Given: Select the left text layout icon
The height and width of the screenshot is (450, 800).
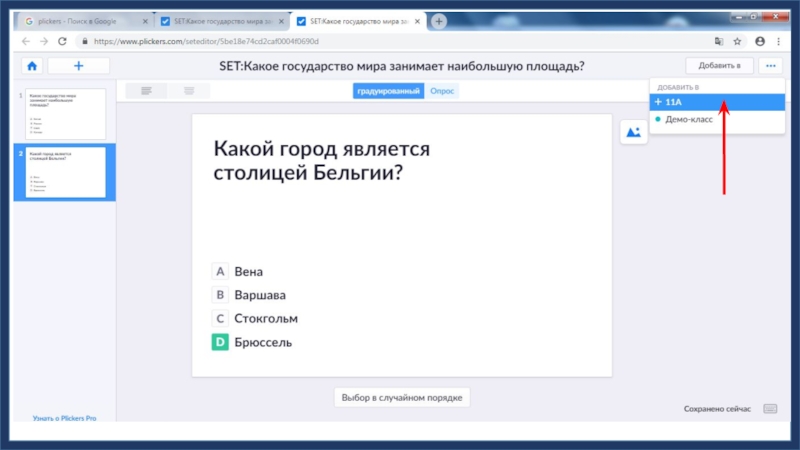Looking at the screenshot, I should [146, 91].
